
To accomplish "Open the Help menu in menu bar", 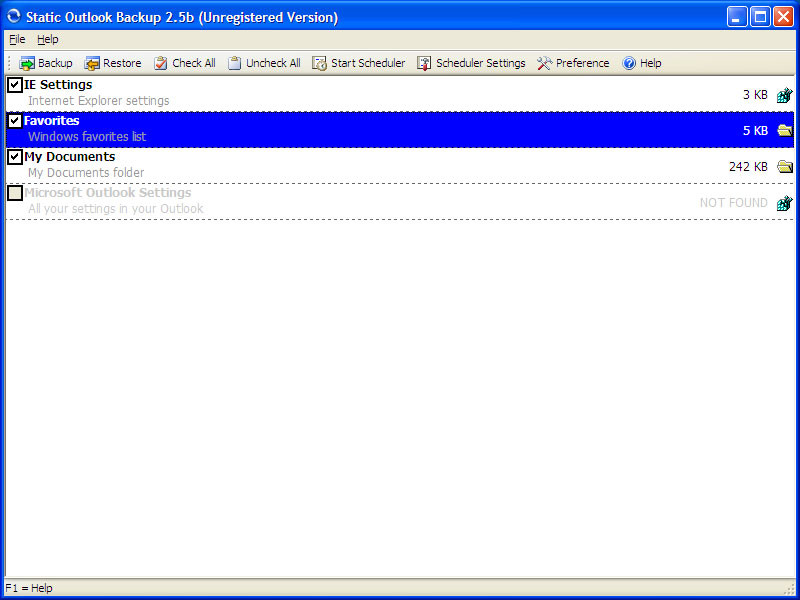I will pyautogui.click(x=47, y=39).
